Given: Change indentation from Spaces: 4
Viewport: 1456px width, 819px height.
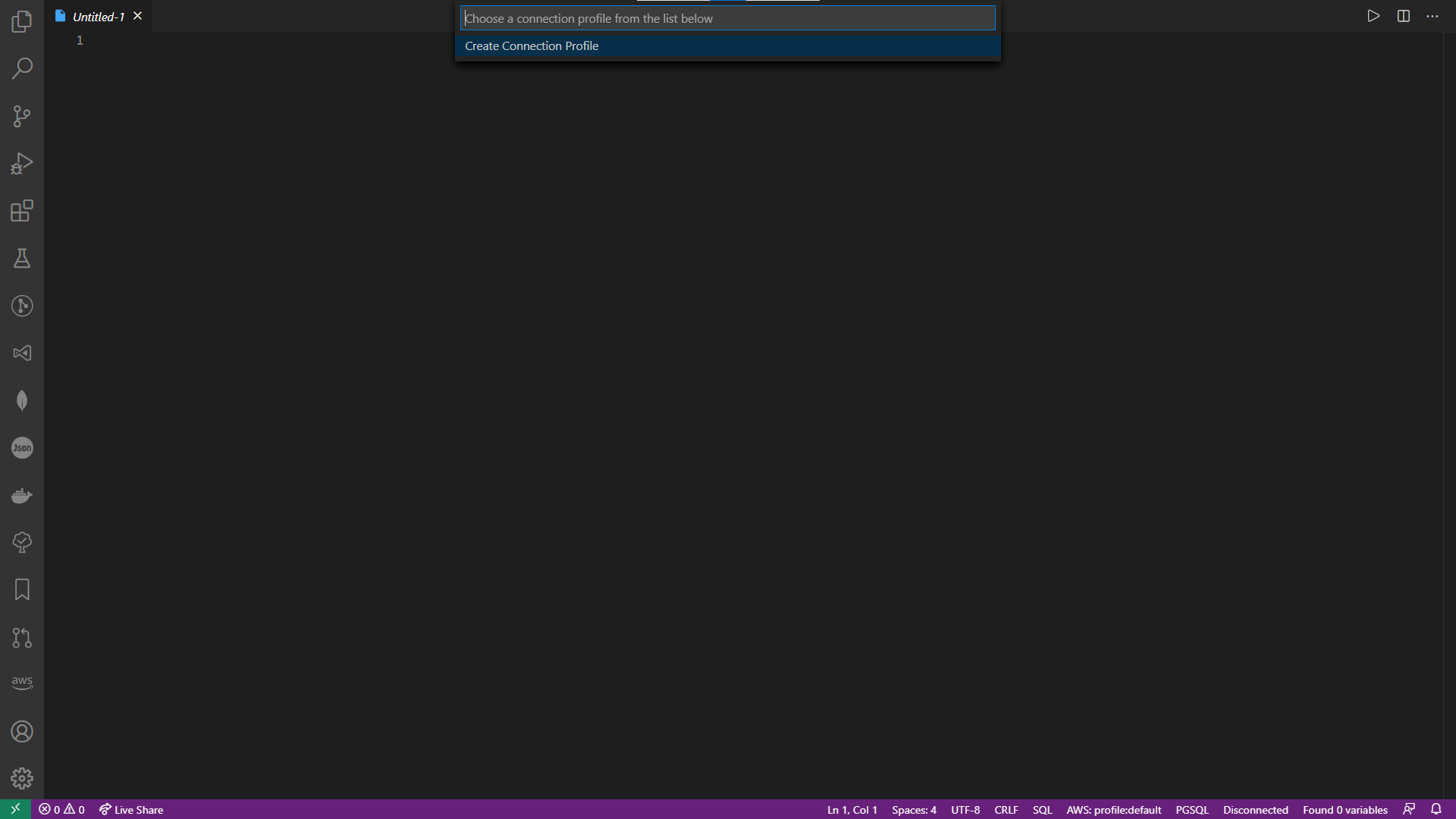Looking at the screenshot, I should [x=914, y=809].
